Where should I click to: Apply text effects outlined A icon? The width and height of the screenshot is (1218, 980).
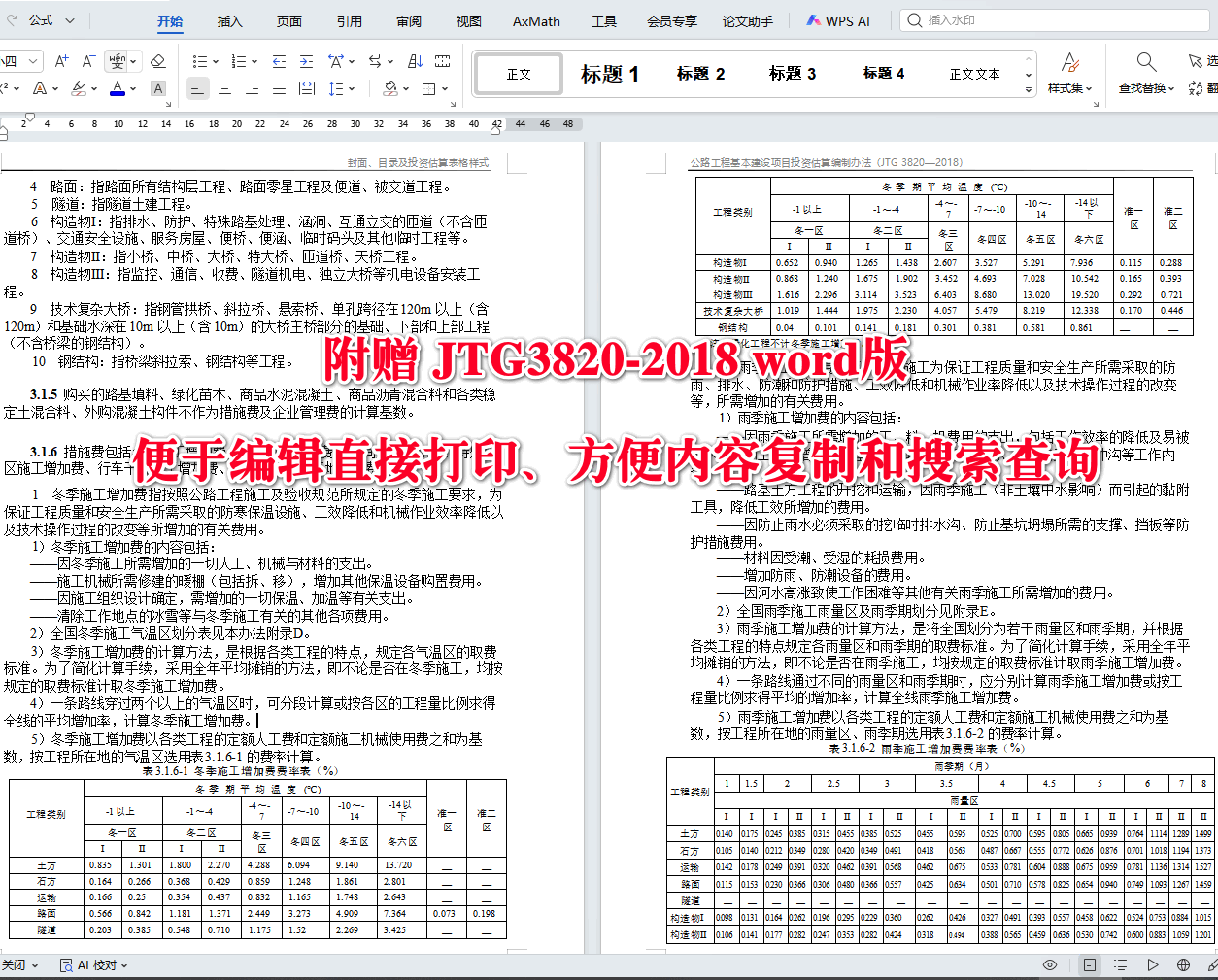39,88
